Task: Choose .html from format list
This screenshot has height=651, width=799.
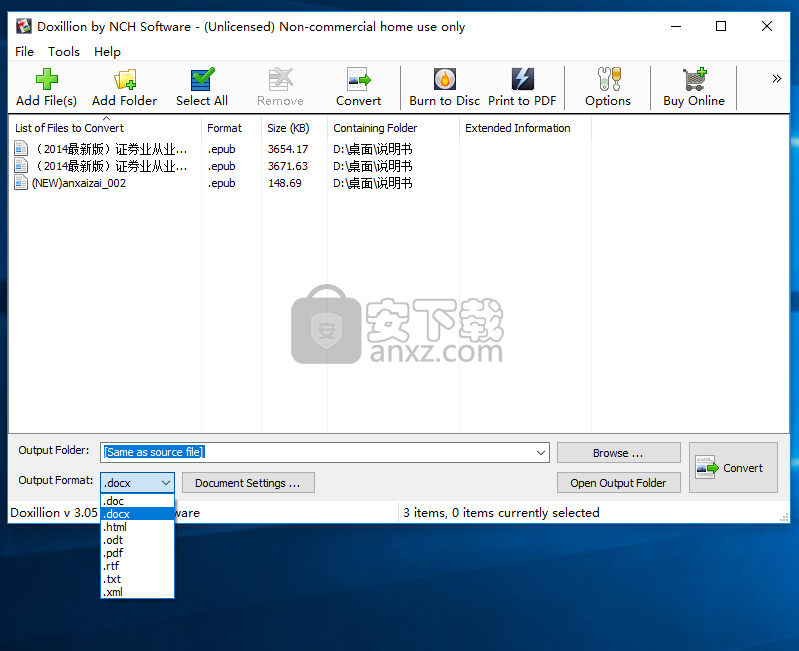Action: (138, 527)
